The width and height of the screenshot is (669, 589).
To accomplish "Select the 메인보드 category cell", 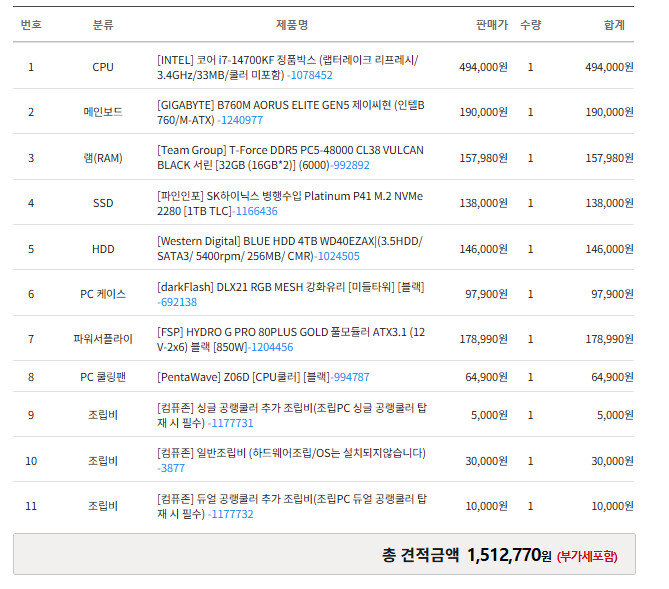I will pos(103,112).
